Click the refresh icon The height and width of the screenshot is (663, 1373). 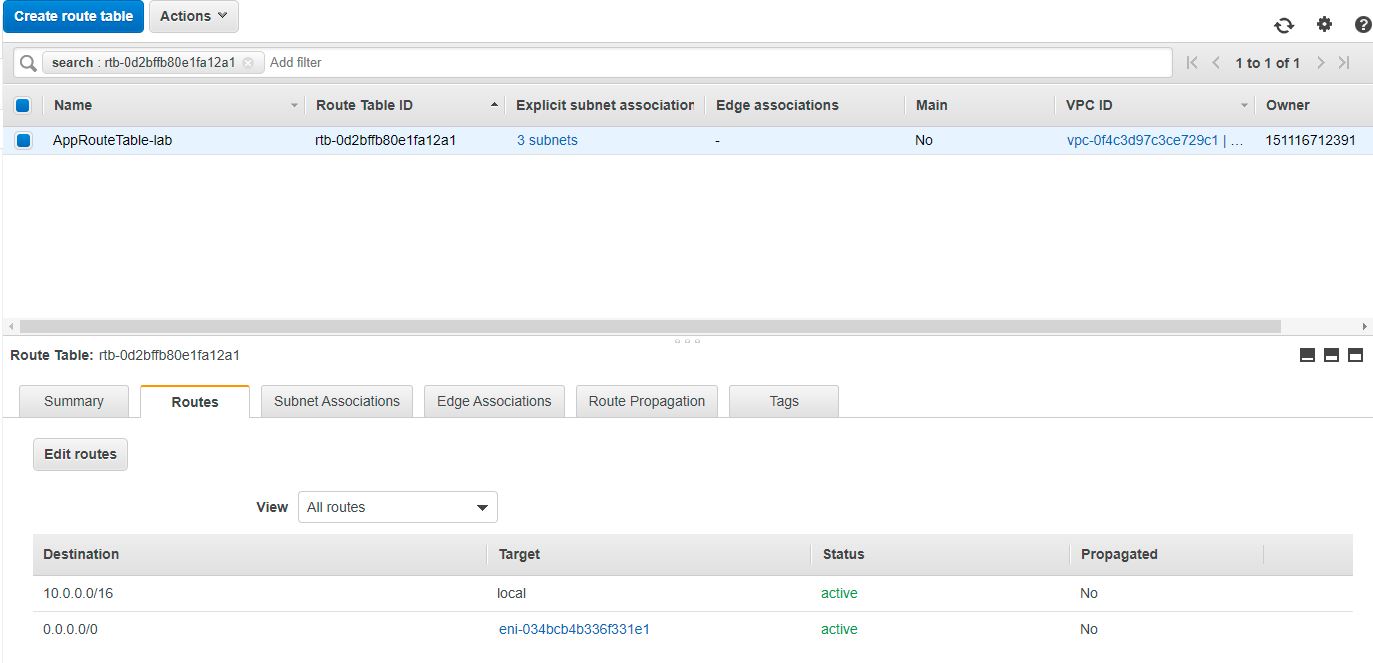pyautogui.click(x=1284, y=25)
